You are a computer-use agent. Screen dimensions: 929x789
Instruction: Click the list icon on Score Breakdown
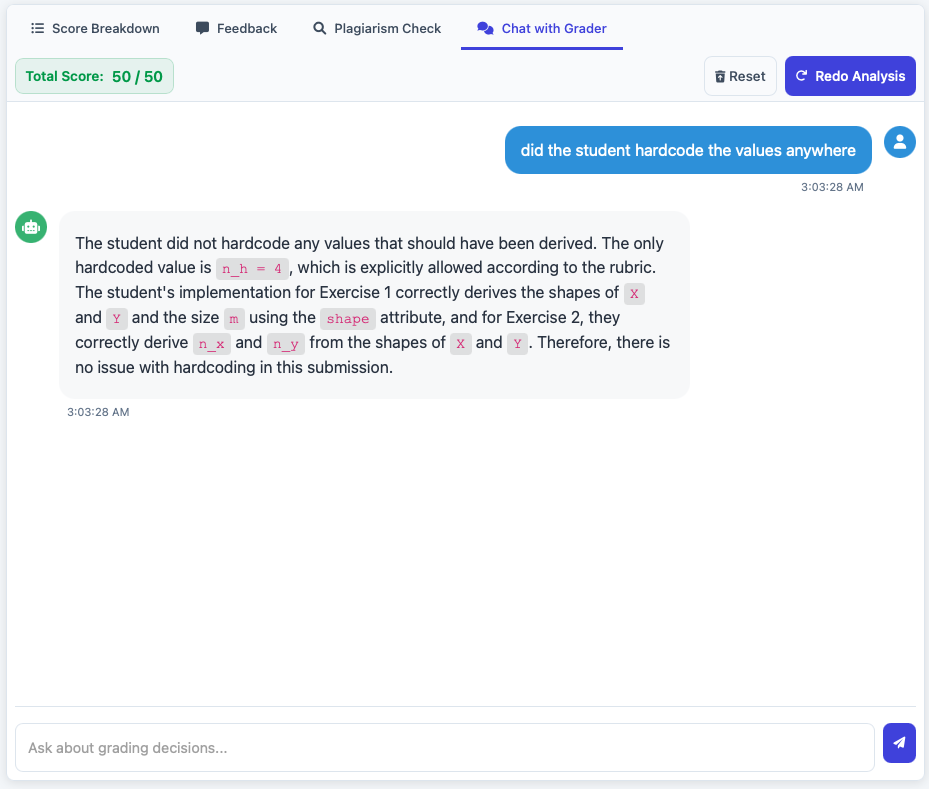[38, 28]
